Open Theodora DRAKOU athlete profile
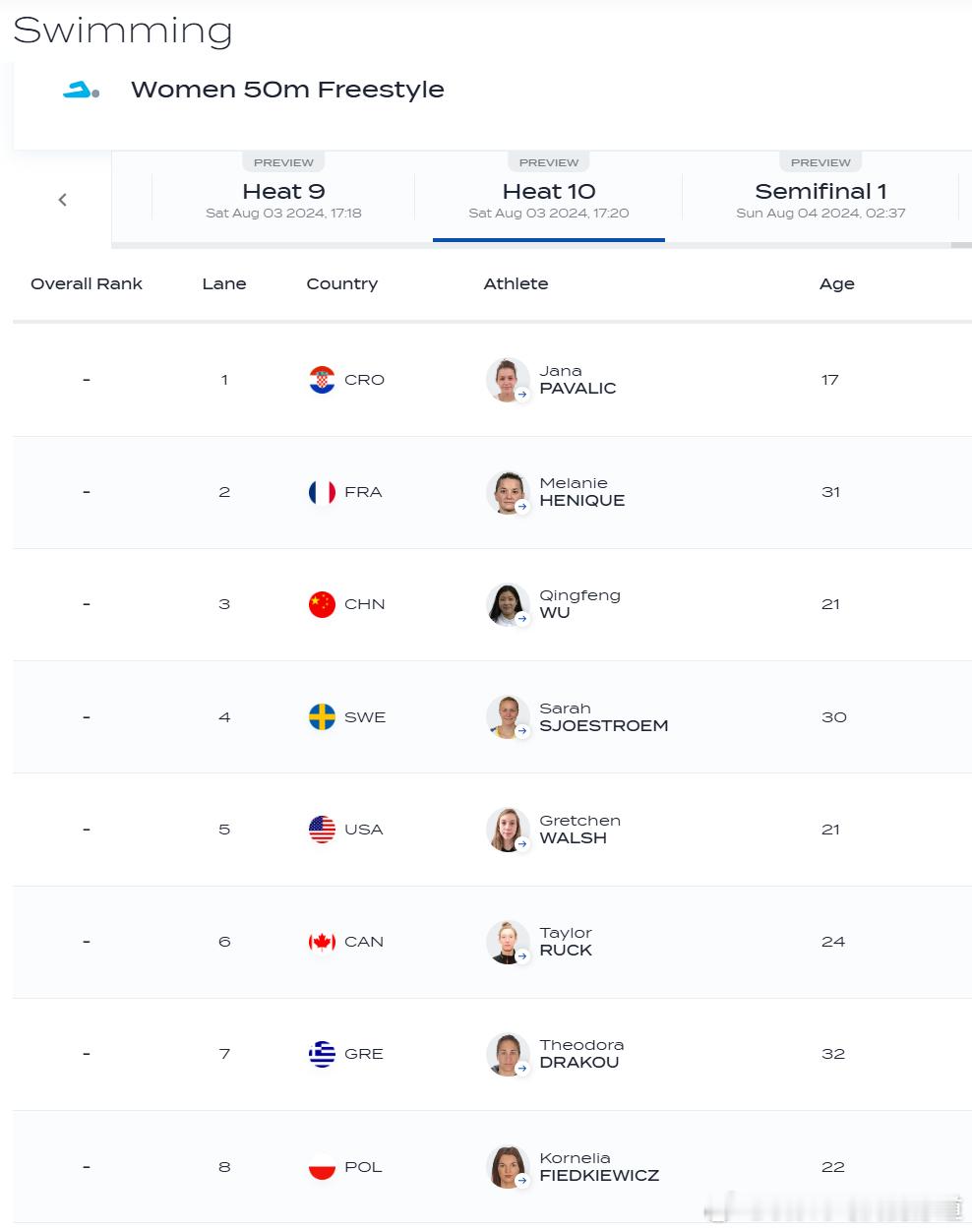Image resolution: width=972 pixels, height=1232 pixels. pyautogui.click(x=581, y=1054)
